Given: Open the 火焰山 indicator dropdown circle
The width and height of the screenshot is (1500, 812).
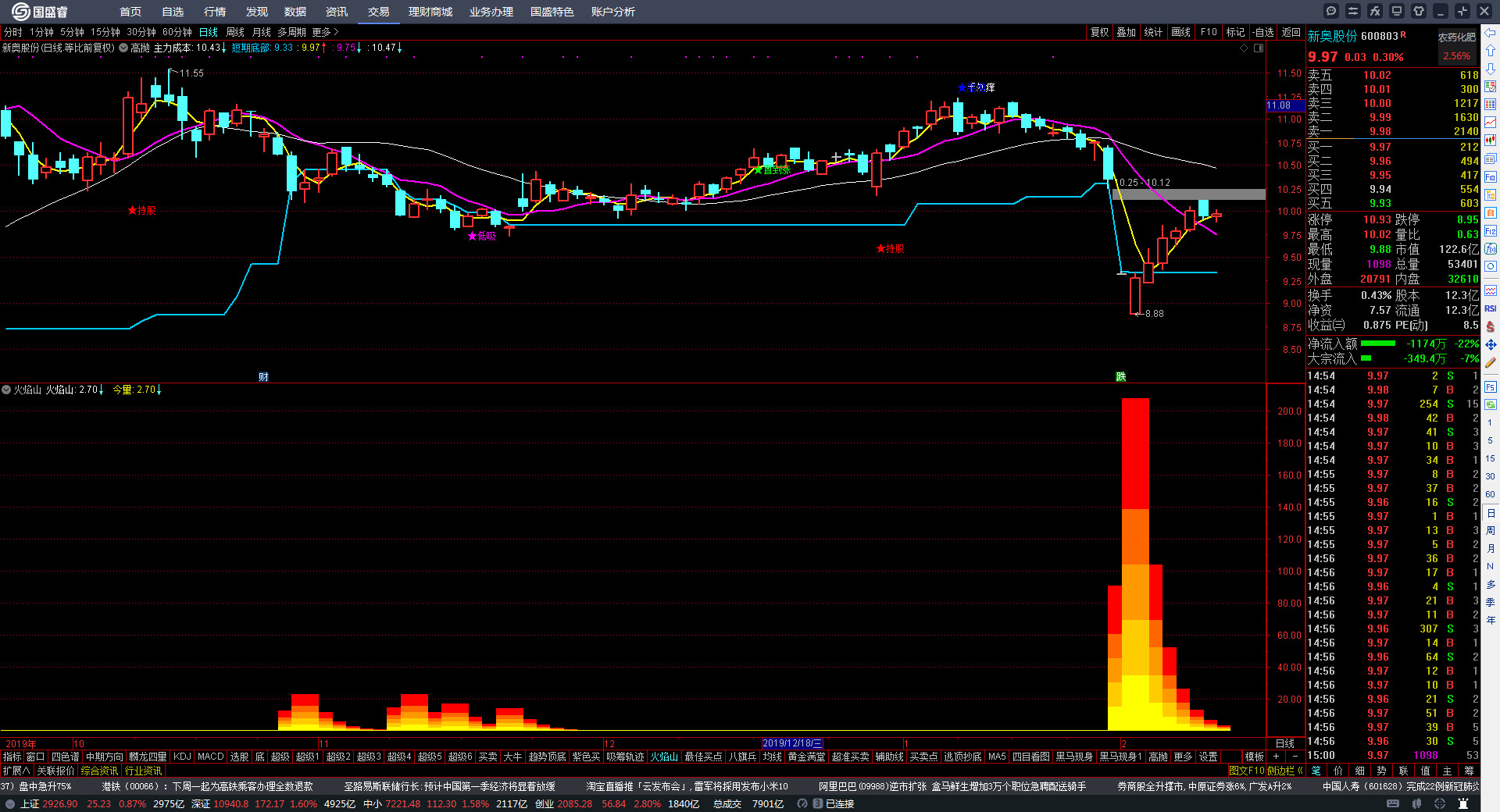Looking at the screenshot, I should click(6, 390).
